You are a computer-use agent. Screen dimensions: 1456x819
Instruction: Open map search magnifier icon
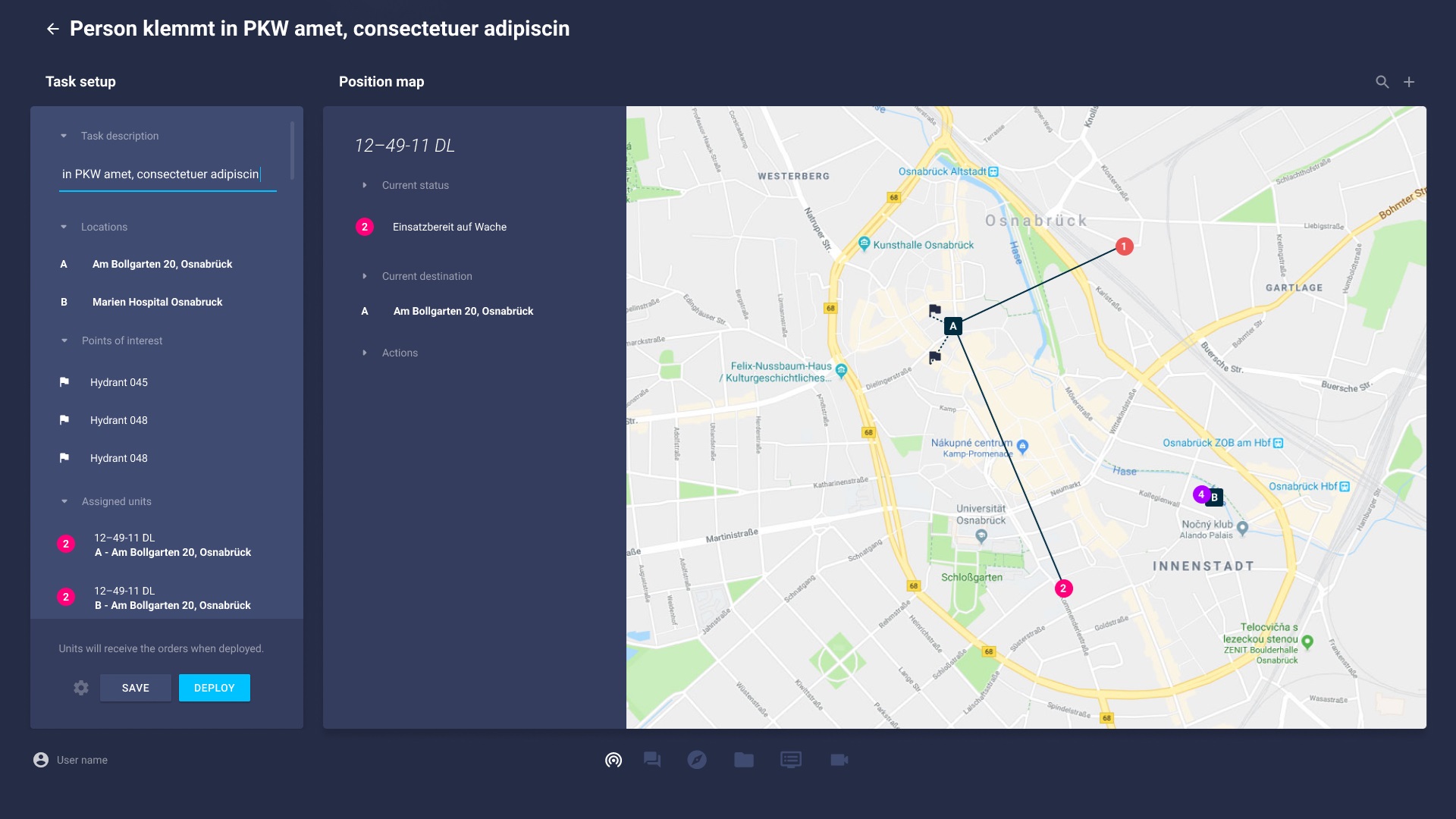[1382, 82]
